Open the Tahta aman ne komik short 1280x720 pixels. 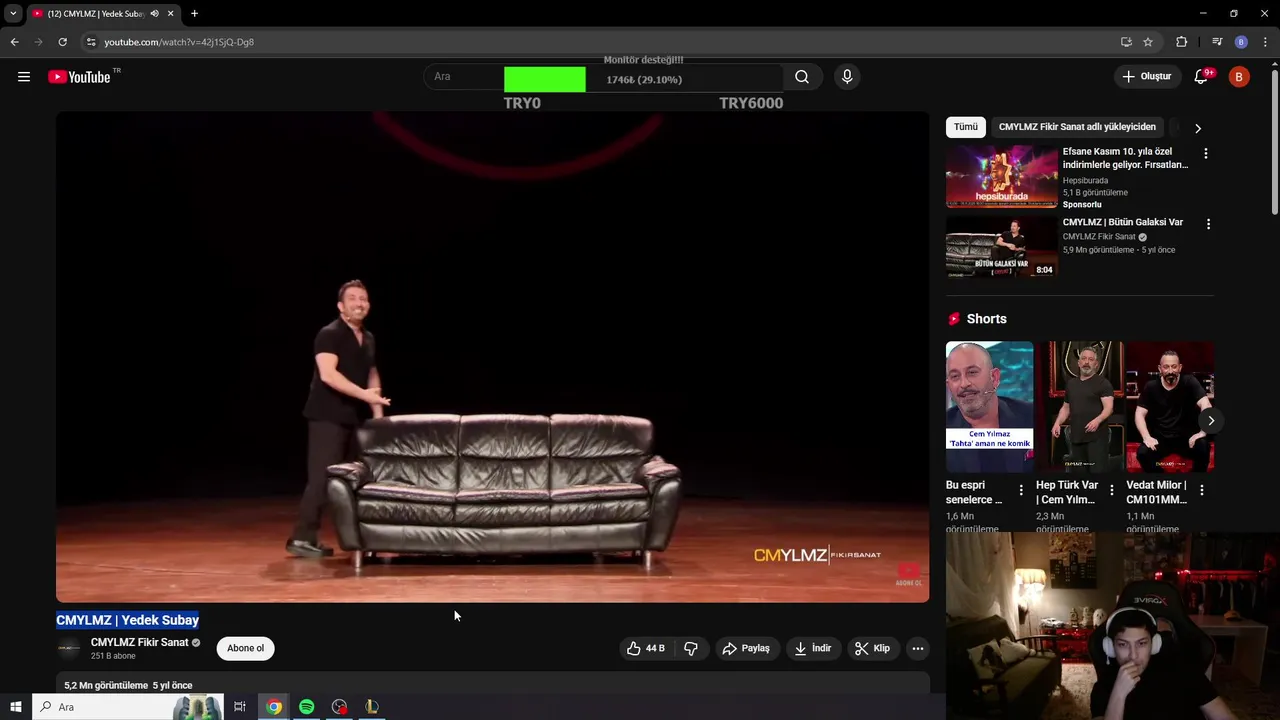point(989,406)
